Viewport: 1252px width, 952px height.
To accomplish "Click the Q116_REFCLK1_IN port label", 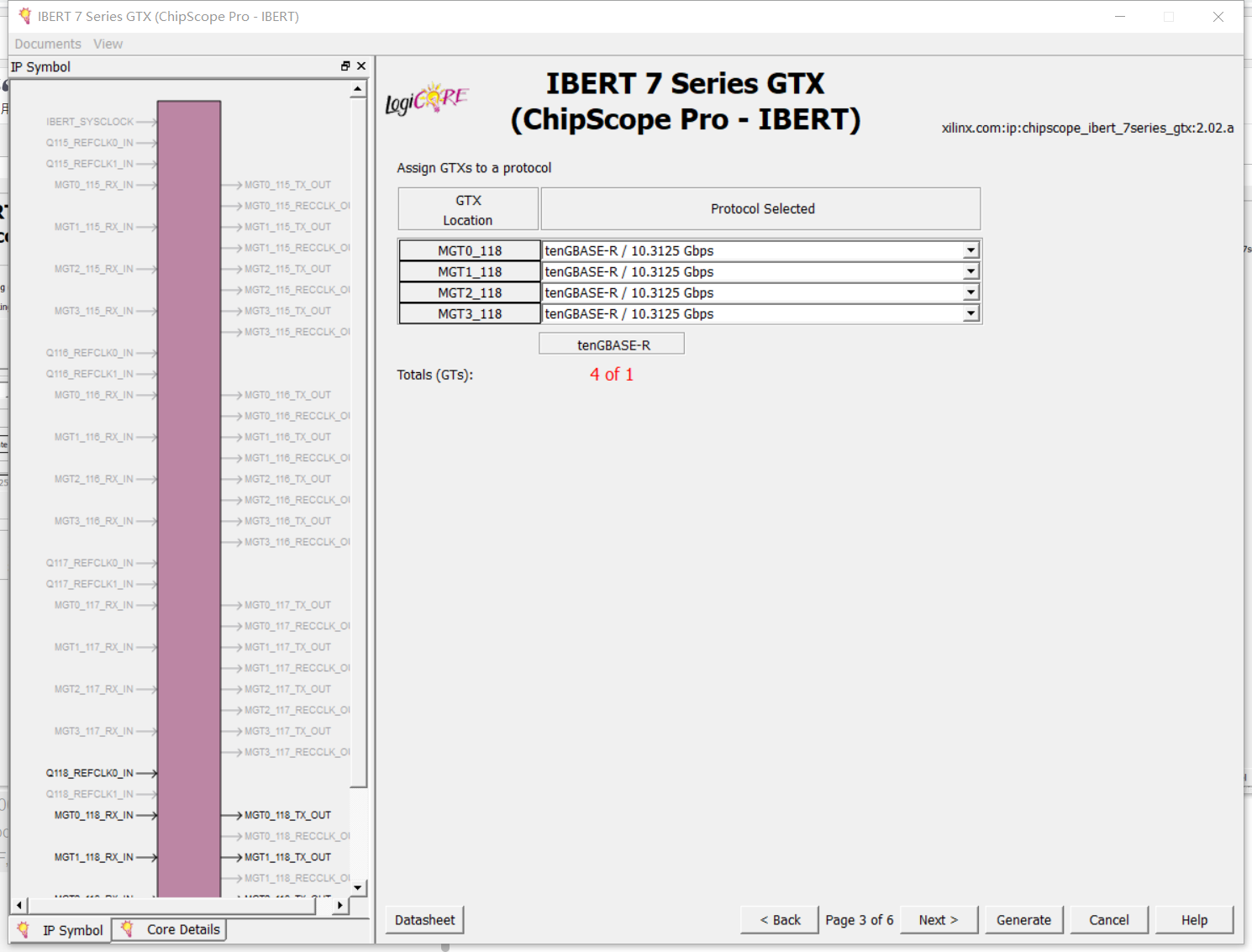I will pos(90,374).
